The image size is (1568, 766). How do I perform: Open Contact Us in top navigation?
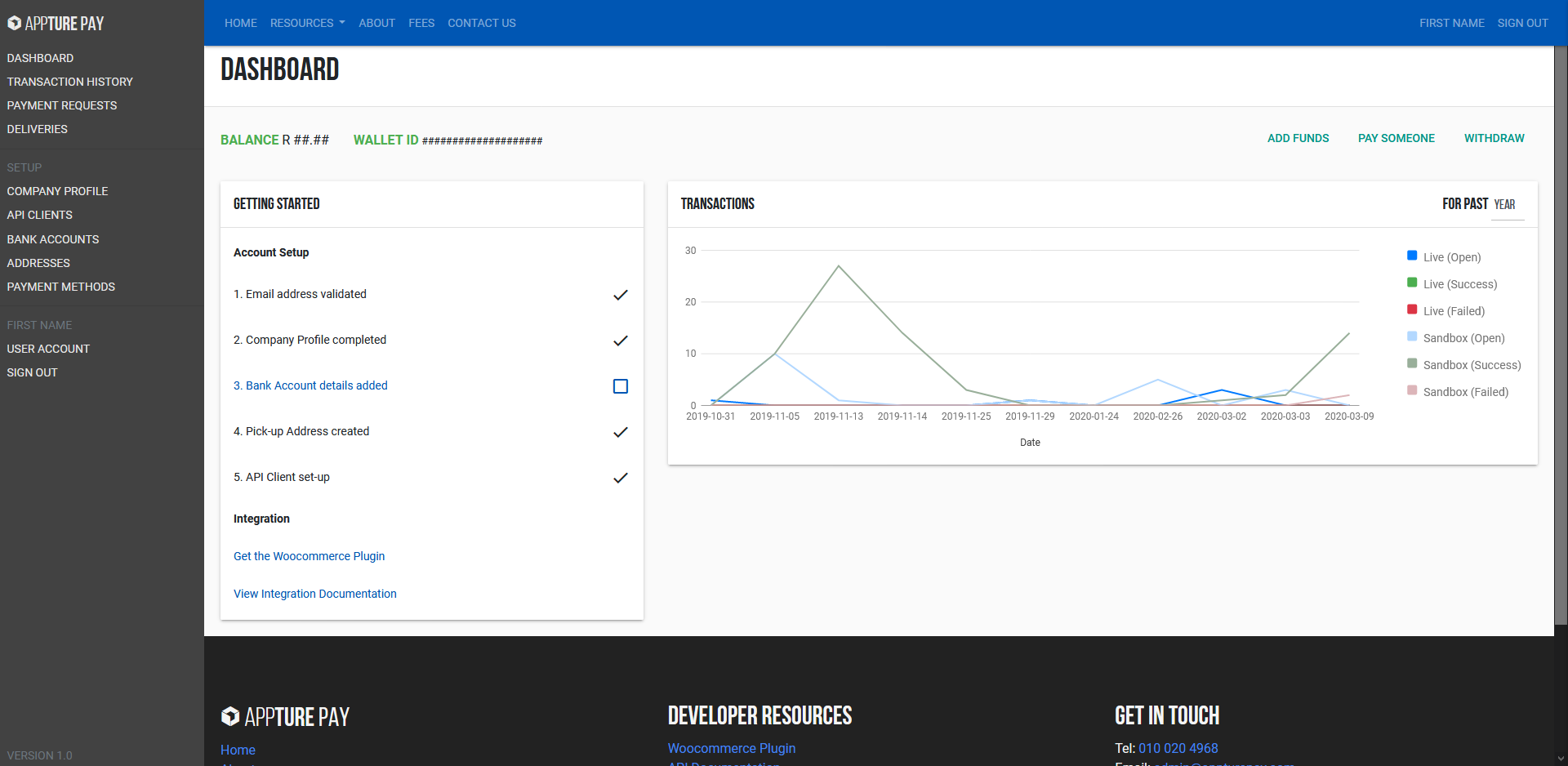(482, 23)
